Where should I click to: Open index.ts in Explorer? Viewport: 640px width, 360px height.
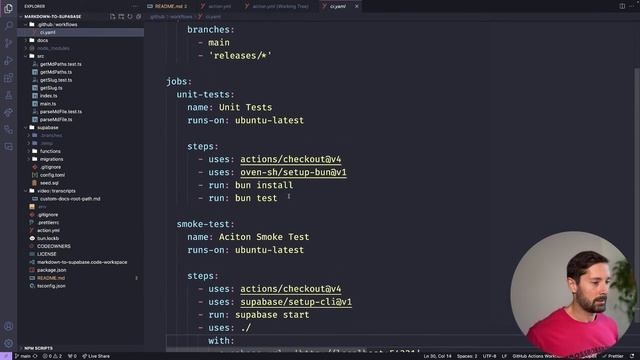49,96
